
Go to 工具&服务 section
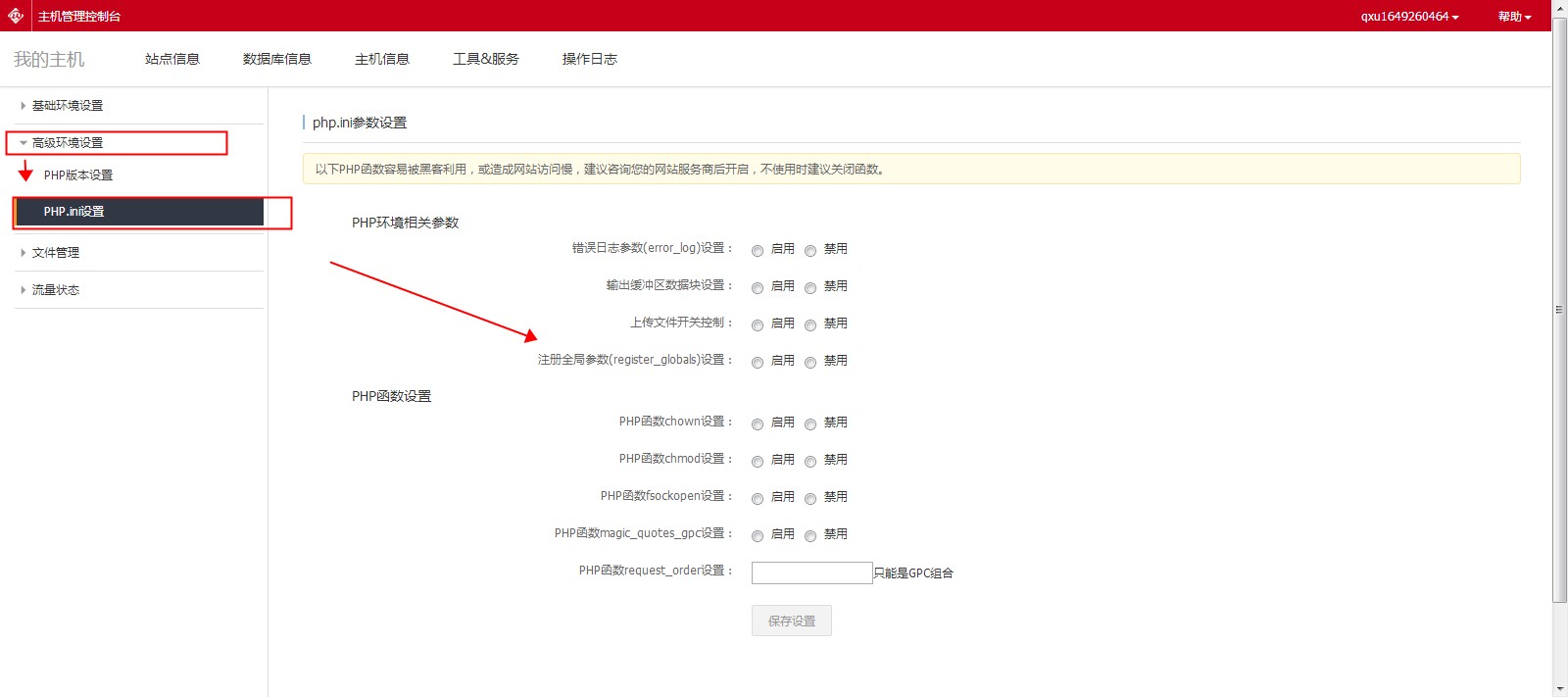485,59
